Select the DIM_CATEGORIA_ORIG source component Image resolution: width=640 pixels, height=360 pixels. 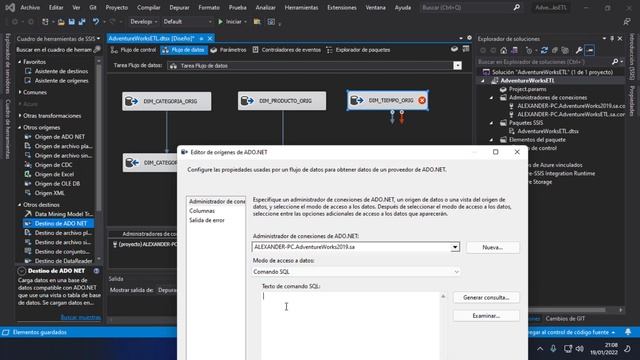click(x=167, y=101)
